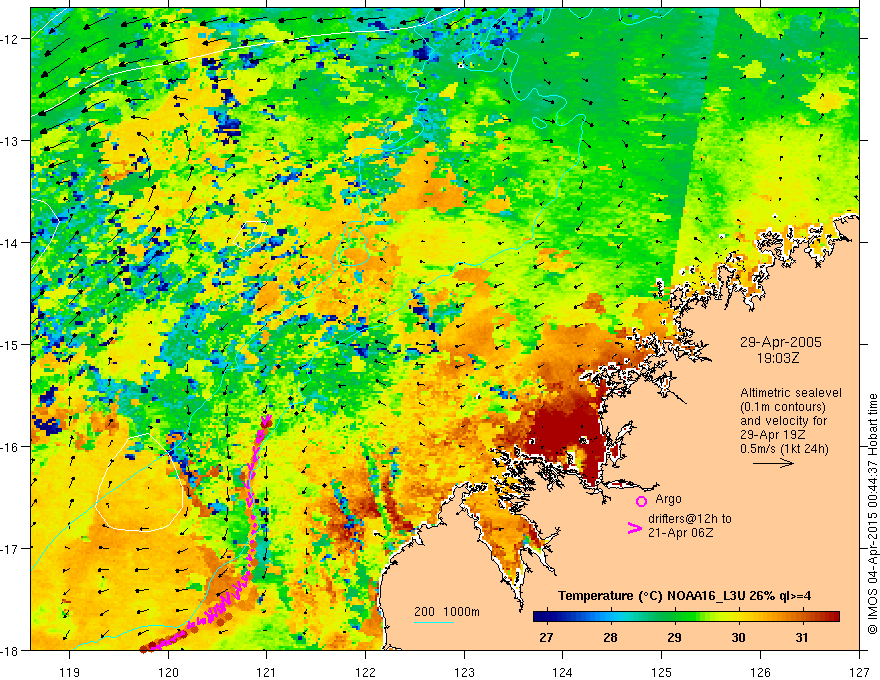Click the 27 temperature scale label
This screenshot has width=880, height=680.
(x=546, y=637)
